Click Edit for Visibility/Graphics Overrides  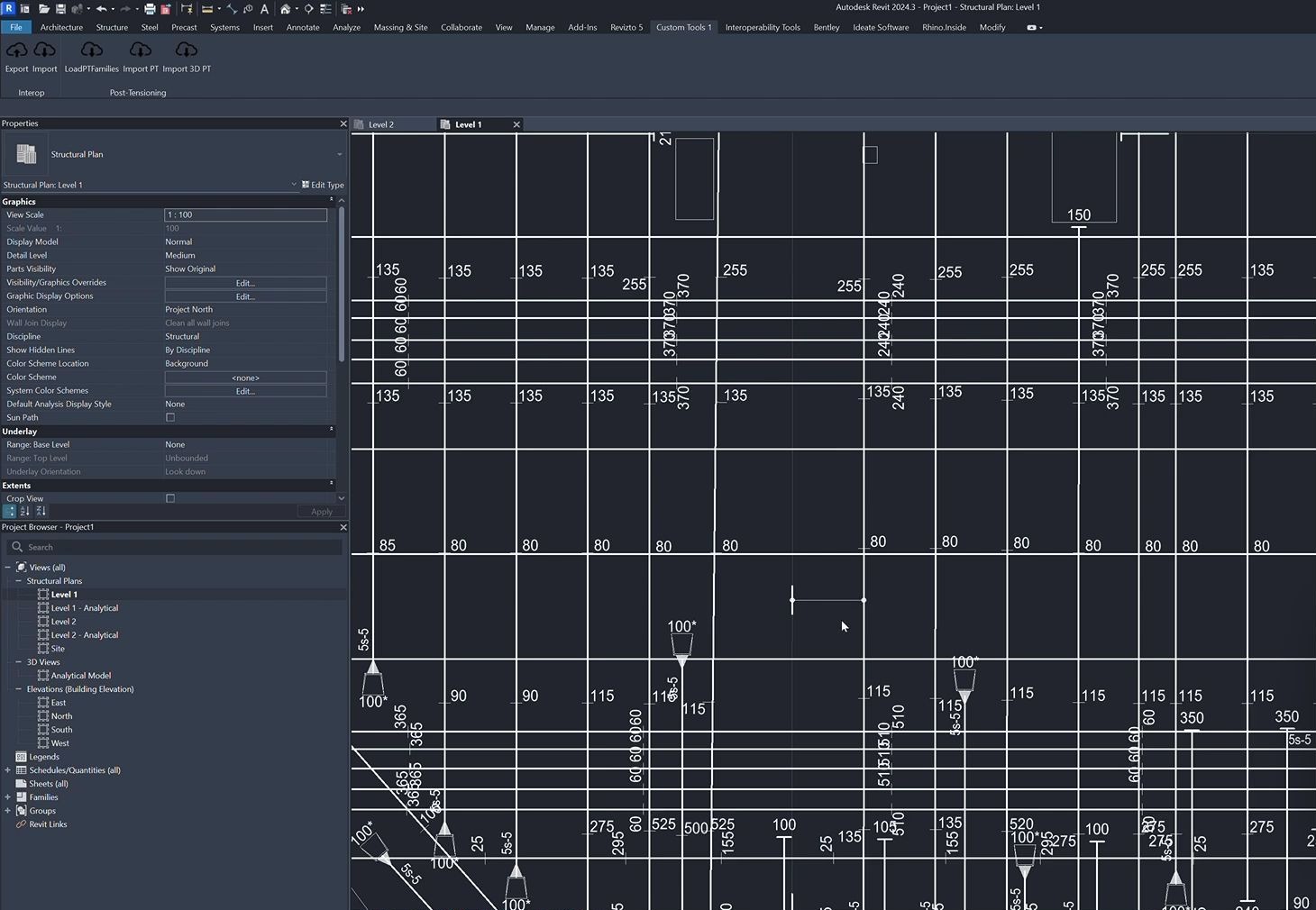coord(245,283)
